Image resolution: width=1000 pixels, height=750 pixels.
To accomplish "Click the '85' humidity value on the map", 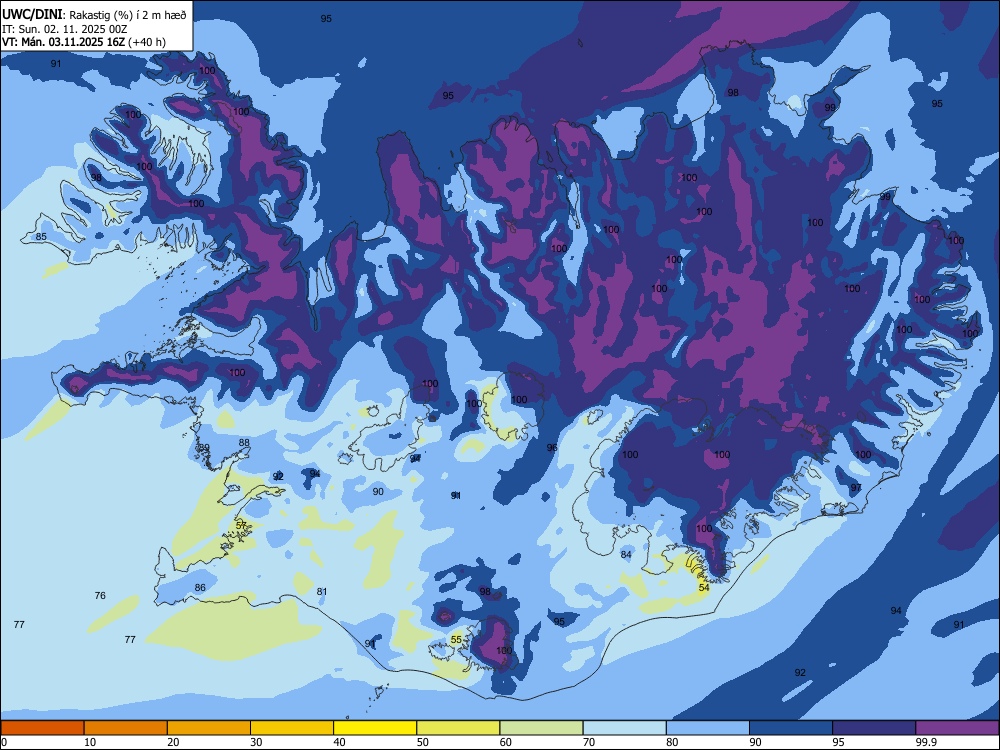I will point(41,237).
